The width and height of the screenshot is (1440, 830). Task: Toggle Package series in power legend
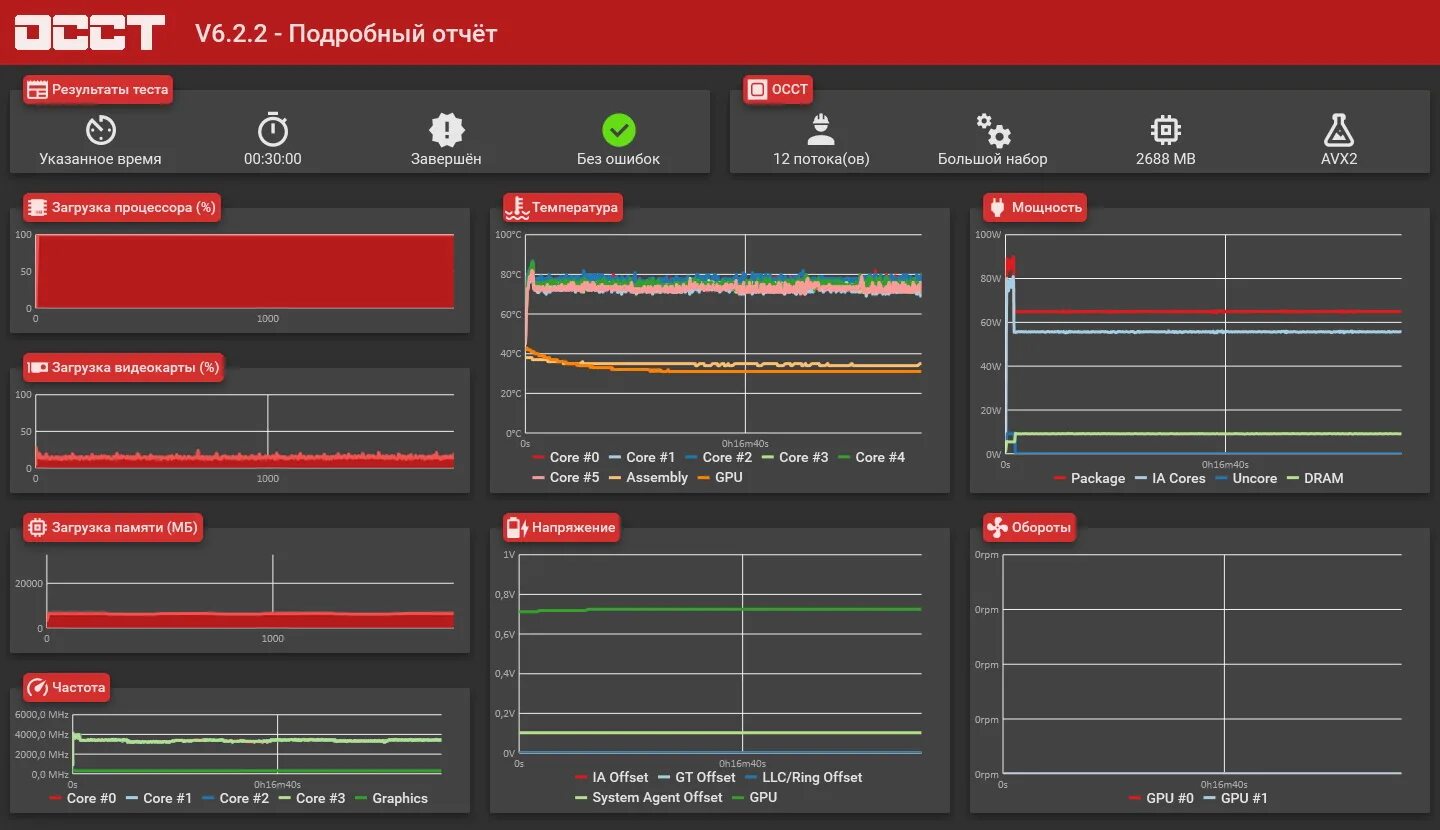(1089, 478)
